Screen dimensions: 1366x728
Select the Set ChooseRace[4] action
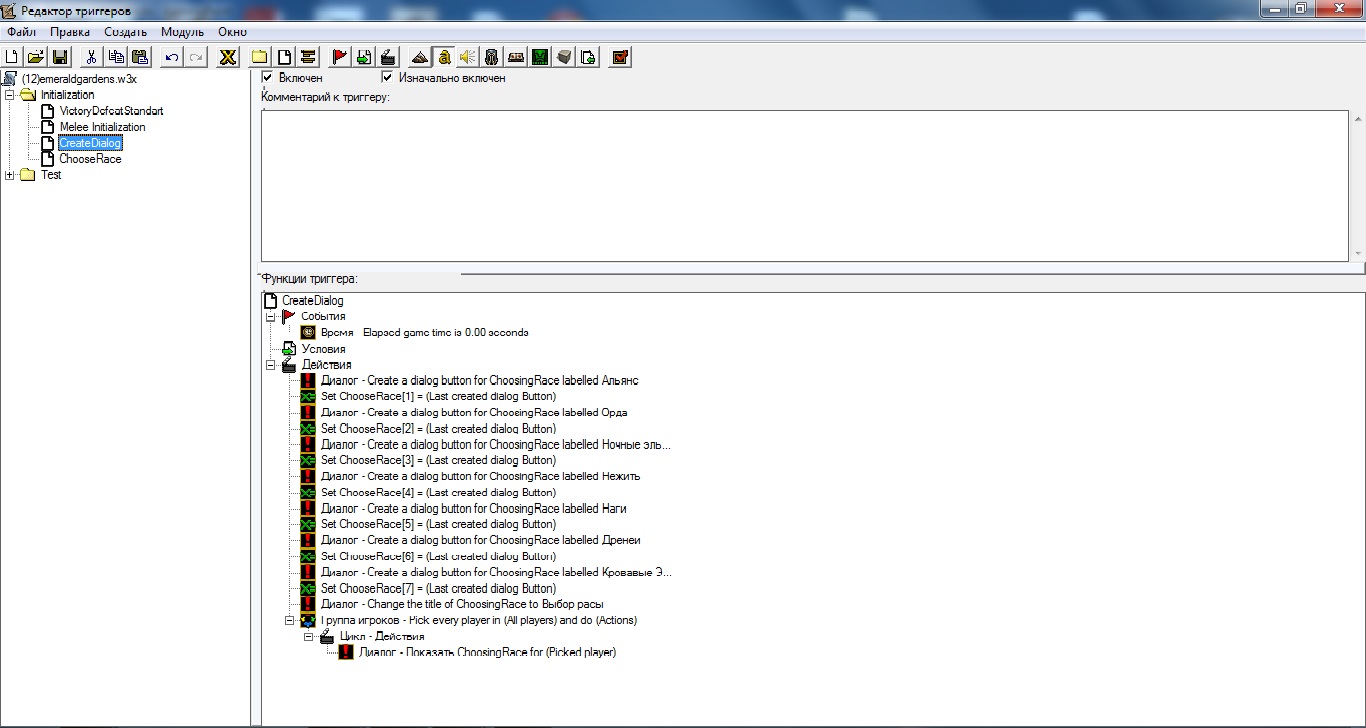[438, 492]
